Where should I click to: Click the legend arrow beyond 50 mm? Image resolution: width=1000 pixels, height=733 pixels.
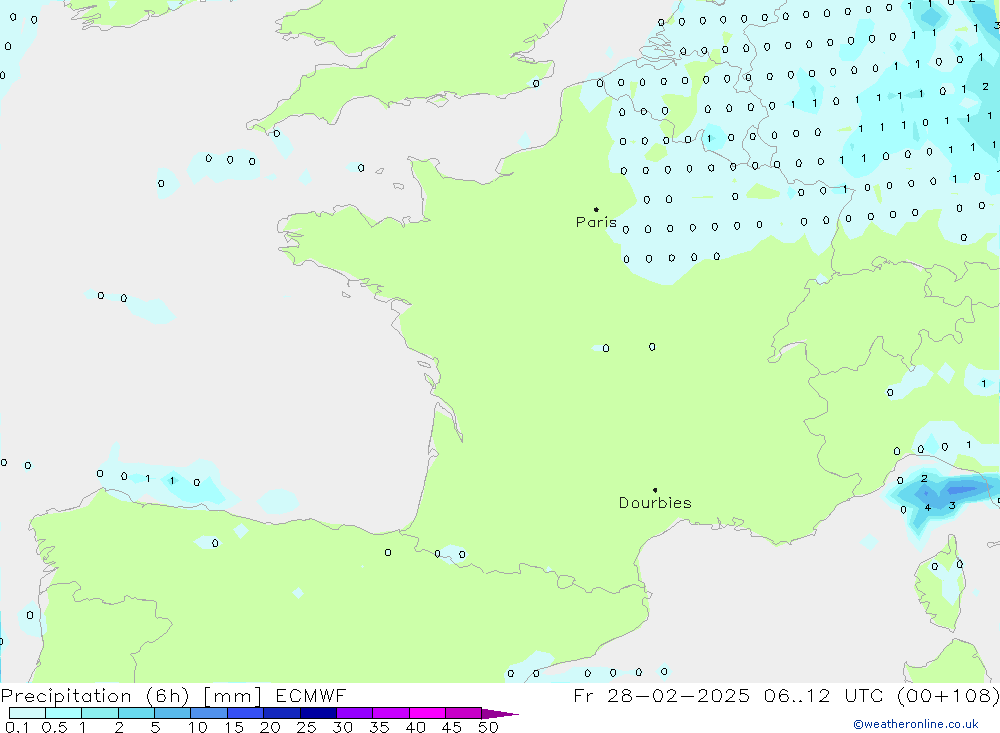click(500, 713)
